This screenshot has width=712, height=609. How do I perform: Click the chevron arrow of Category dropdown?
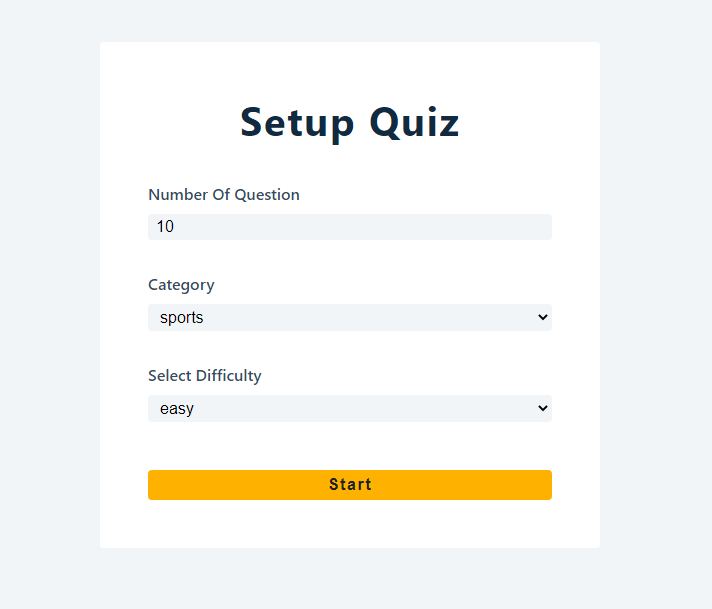(x=543, y=317)
